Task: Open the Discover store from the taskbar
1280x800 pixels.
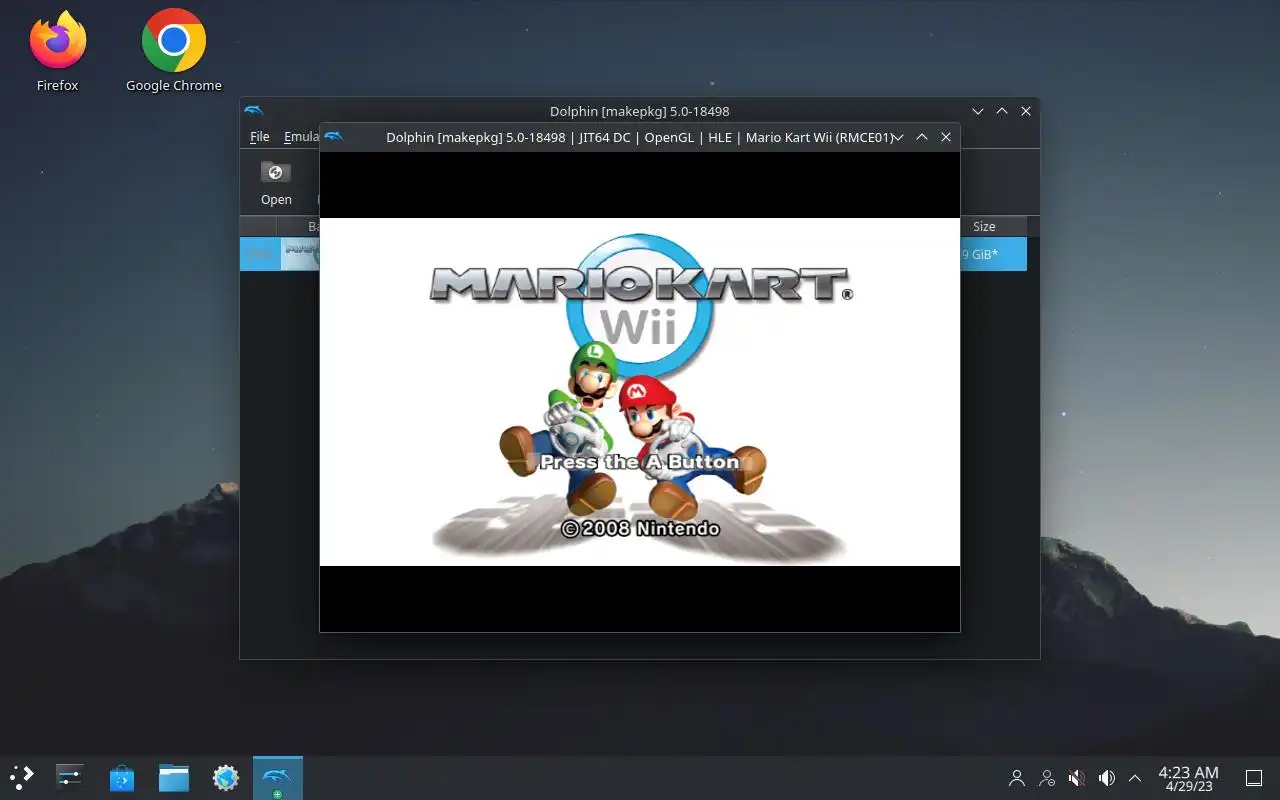Action: (x=122, y=777)
